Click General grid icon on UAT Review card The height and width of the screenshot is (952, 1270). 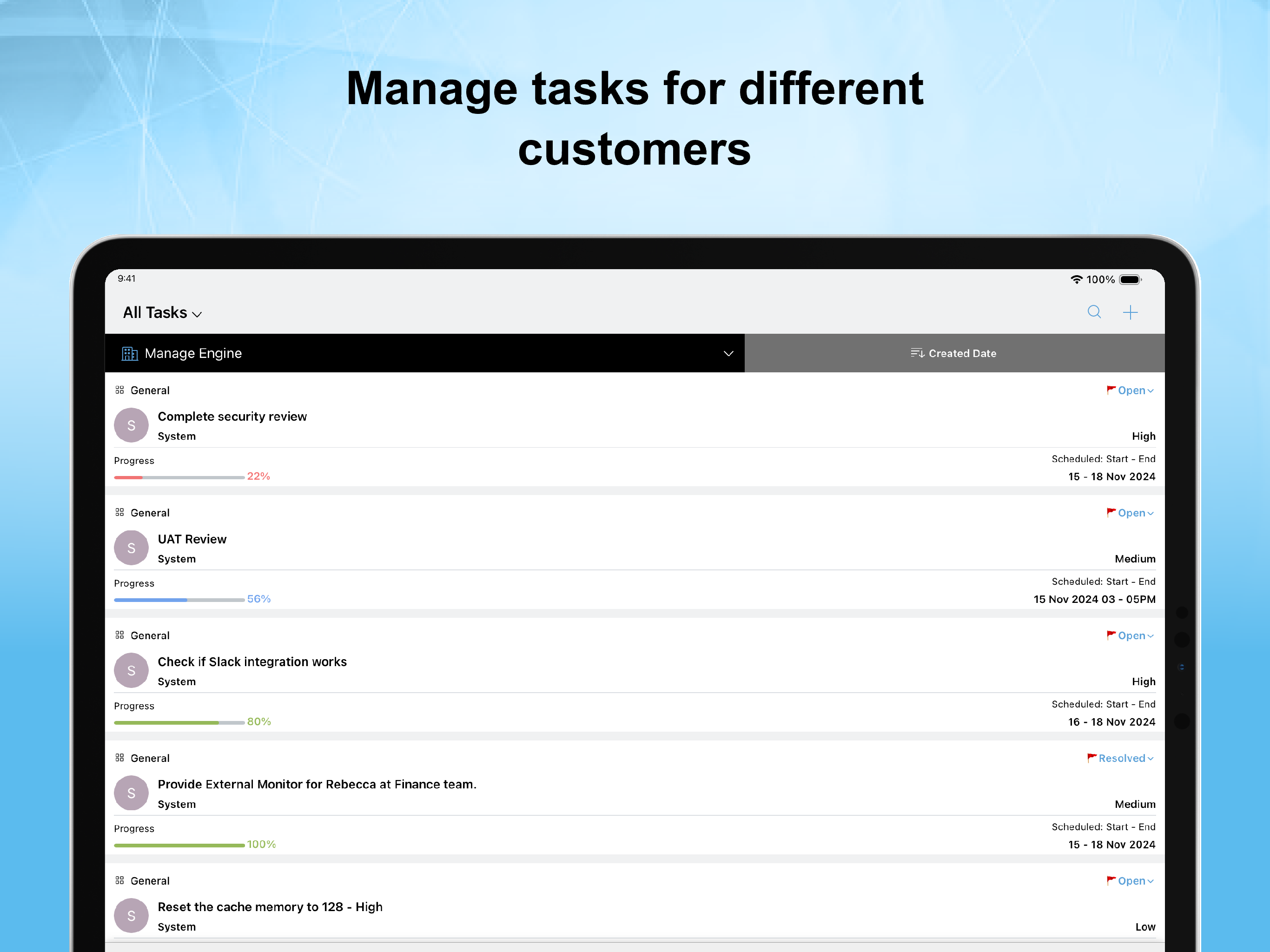(x=119, y=512)
